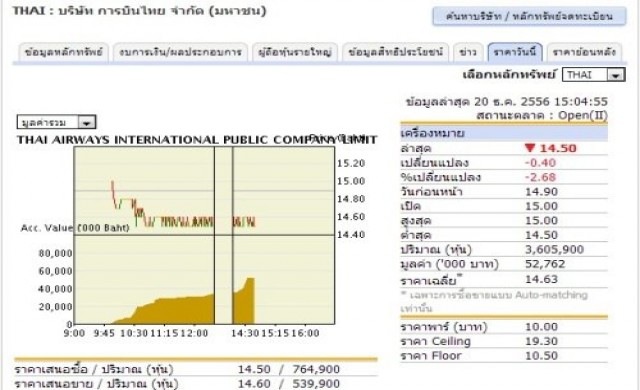640x390 pixels.
Task: Click the percent change value -2.68
Action: pyautogui.click(x=540, y=177)
